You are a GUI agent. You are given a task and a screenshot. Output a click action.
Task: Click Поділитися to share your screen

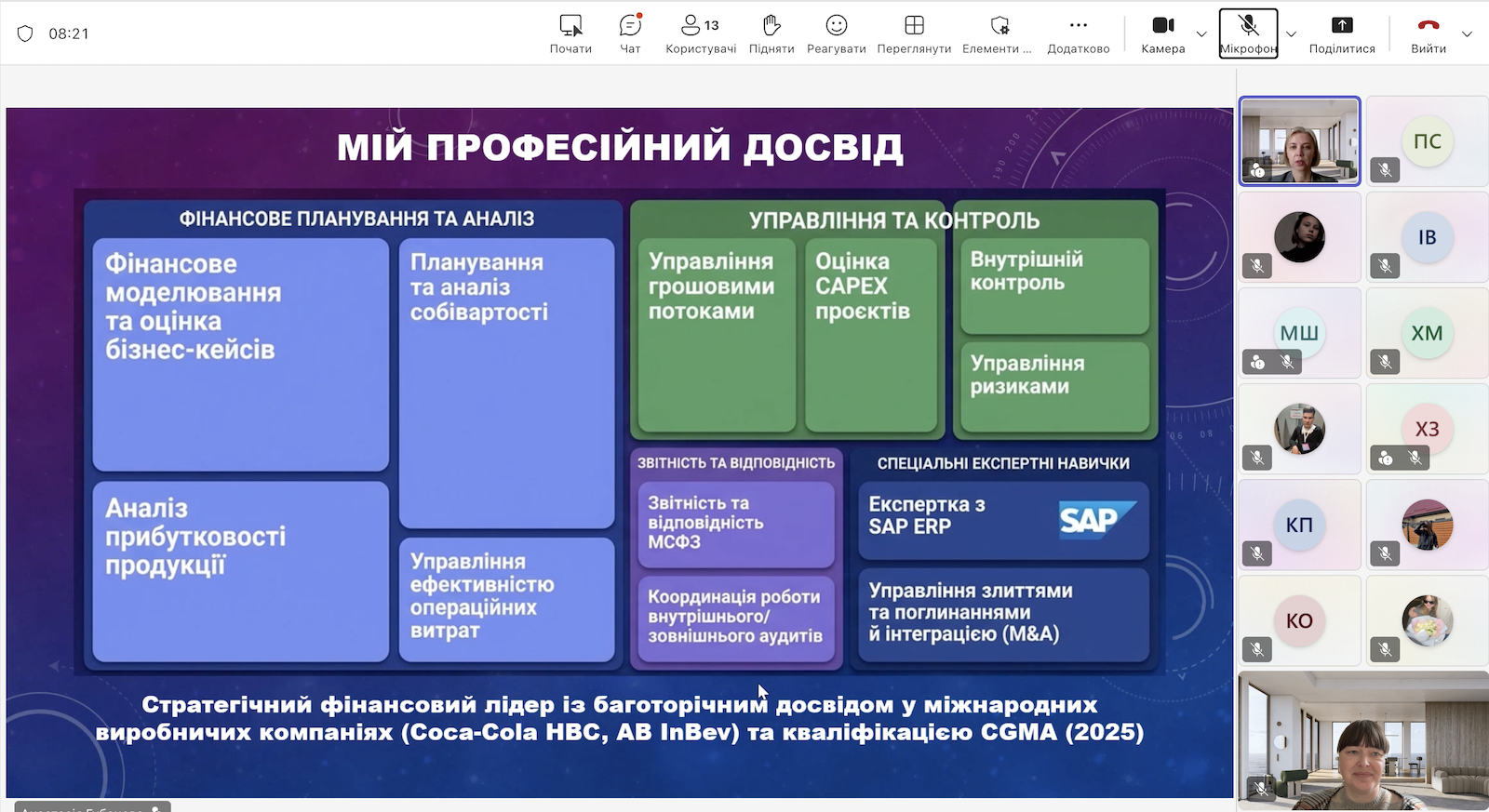tap(1341, 33)
